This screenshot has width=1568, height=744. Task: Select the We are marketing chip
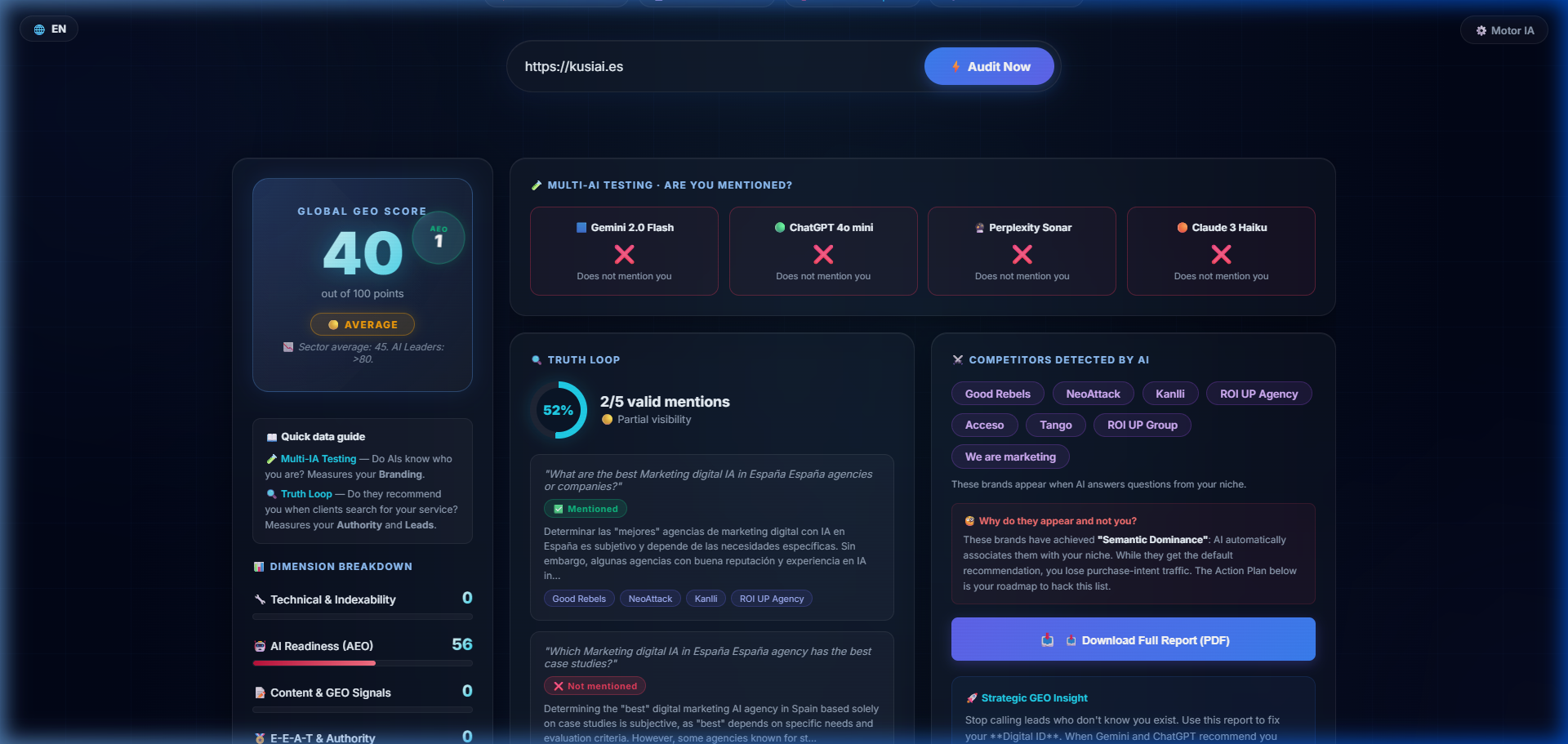[1010, 457]
